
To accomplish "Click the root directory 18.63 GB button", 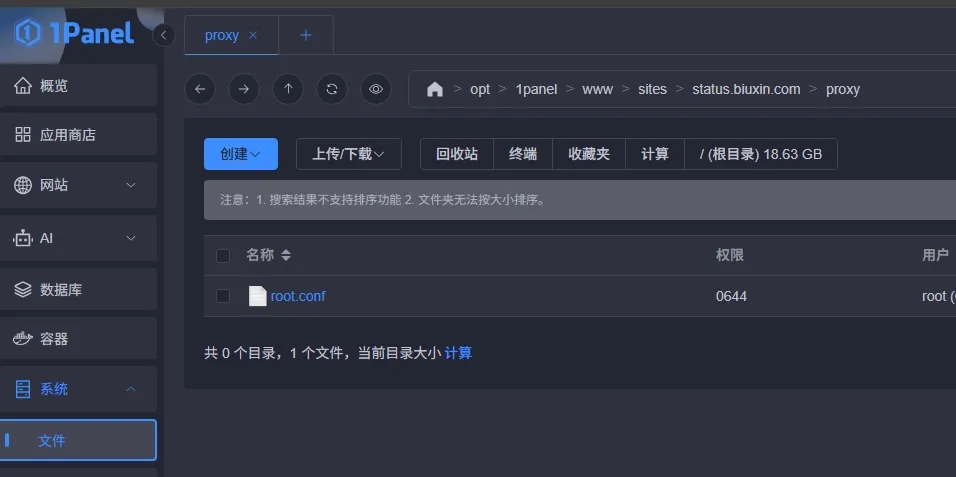I will 761,154.
